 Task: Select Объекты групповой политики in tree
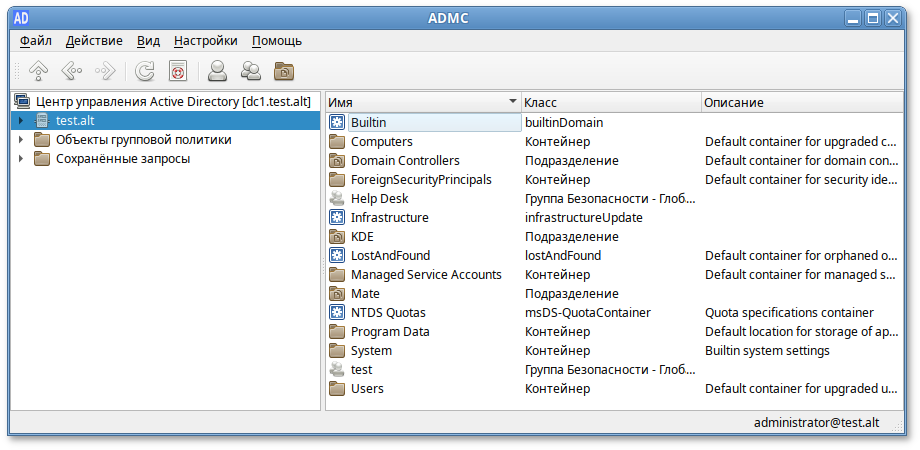[x=144, y=140]
